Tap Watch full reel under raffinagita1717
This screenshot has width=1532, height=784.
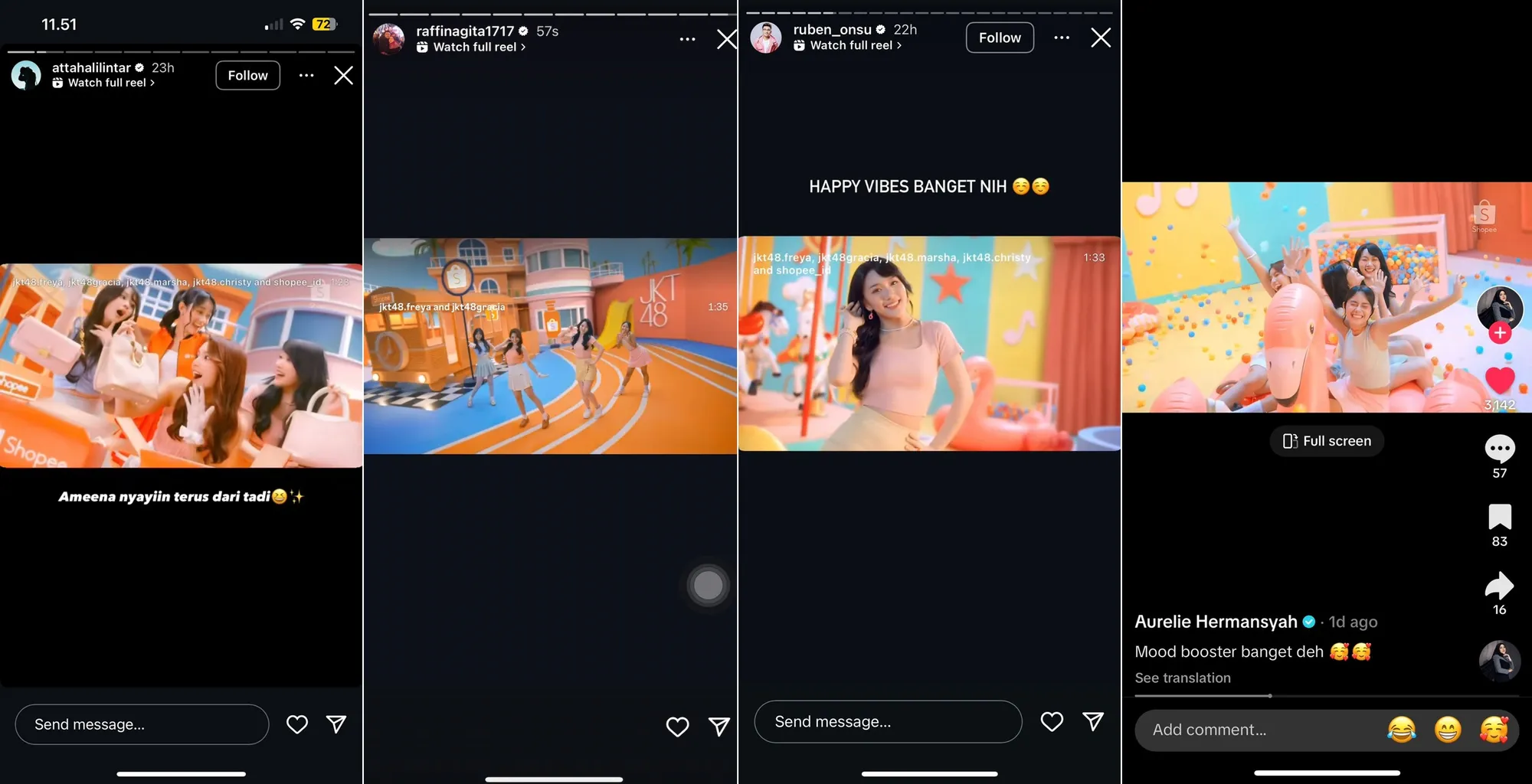coord(471,47)
